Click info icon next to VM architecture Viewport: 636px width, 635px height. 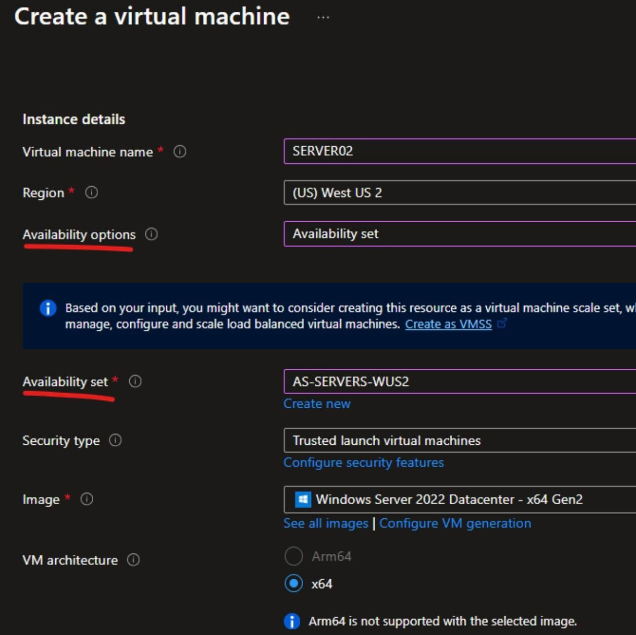pyautogui.click(x=133, y=560)
